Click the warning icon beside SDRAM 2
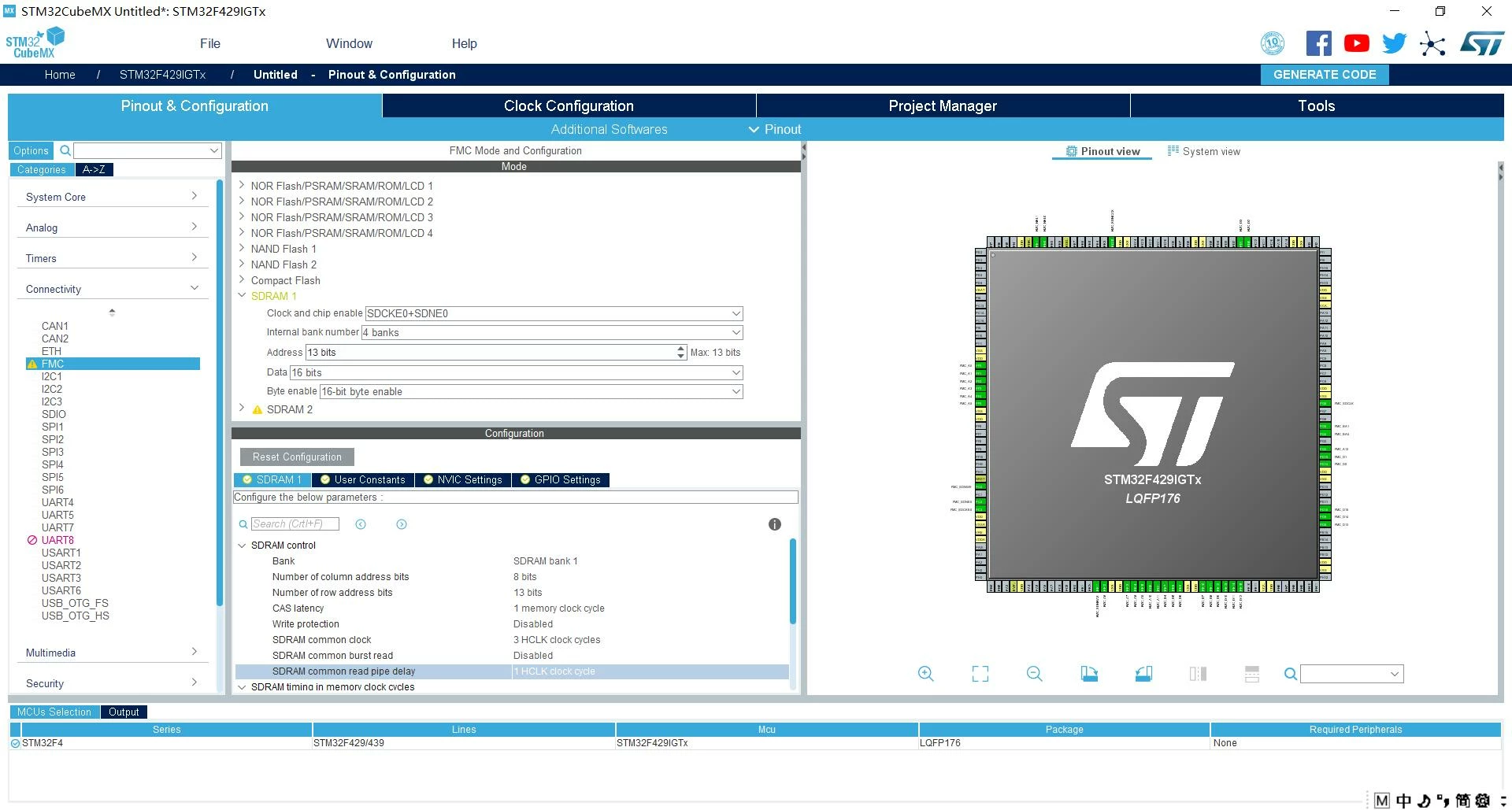 pyautogui.click(x=257, y=410)
